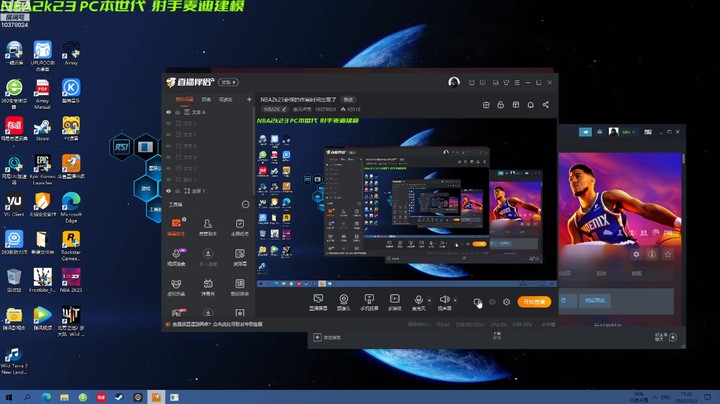720x404 pixels.
Task: Click add a game at the bottom of the Steam window
Action: point(327,337)
